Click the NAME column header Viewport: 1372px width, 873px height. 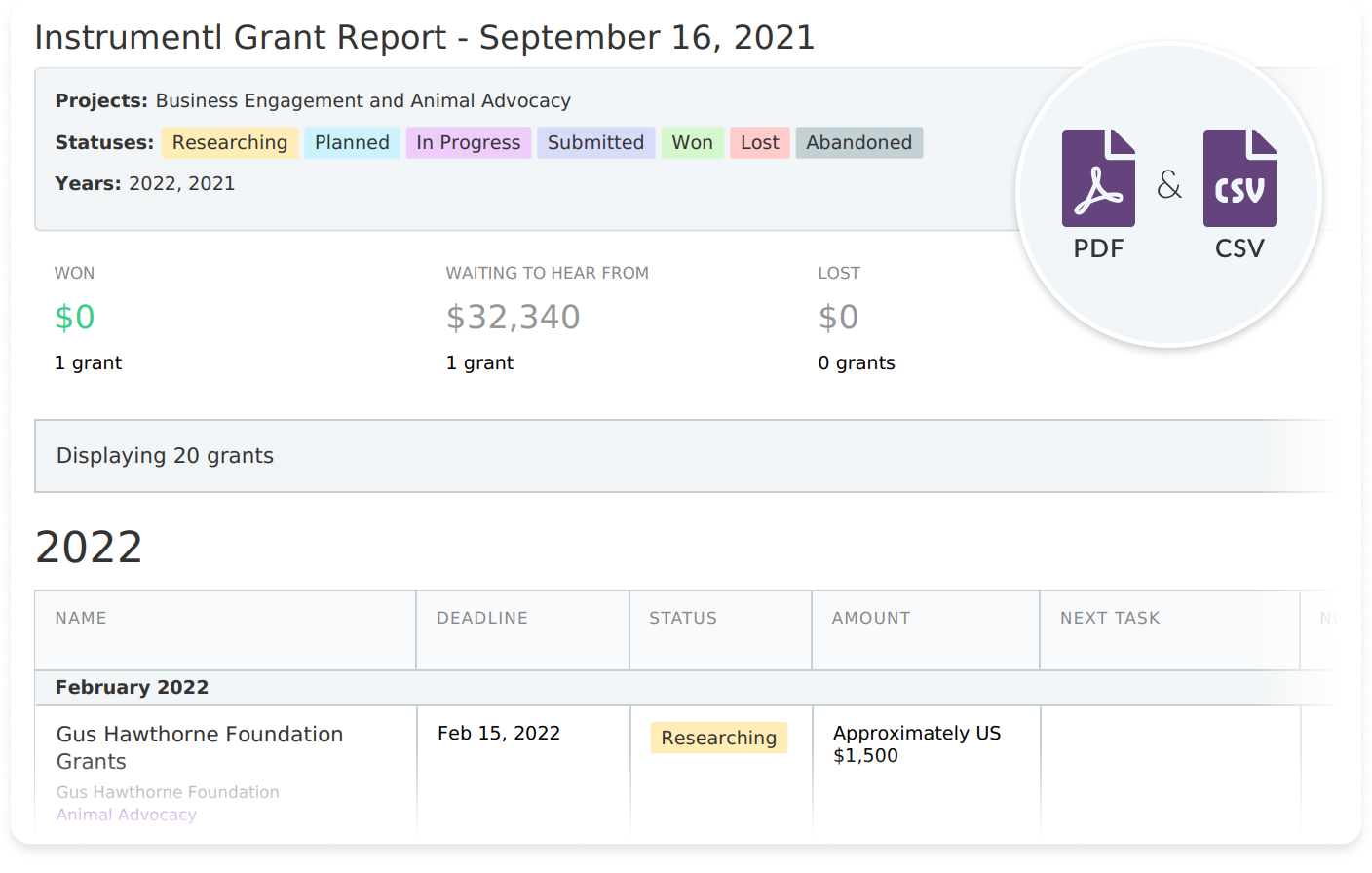81,618
